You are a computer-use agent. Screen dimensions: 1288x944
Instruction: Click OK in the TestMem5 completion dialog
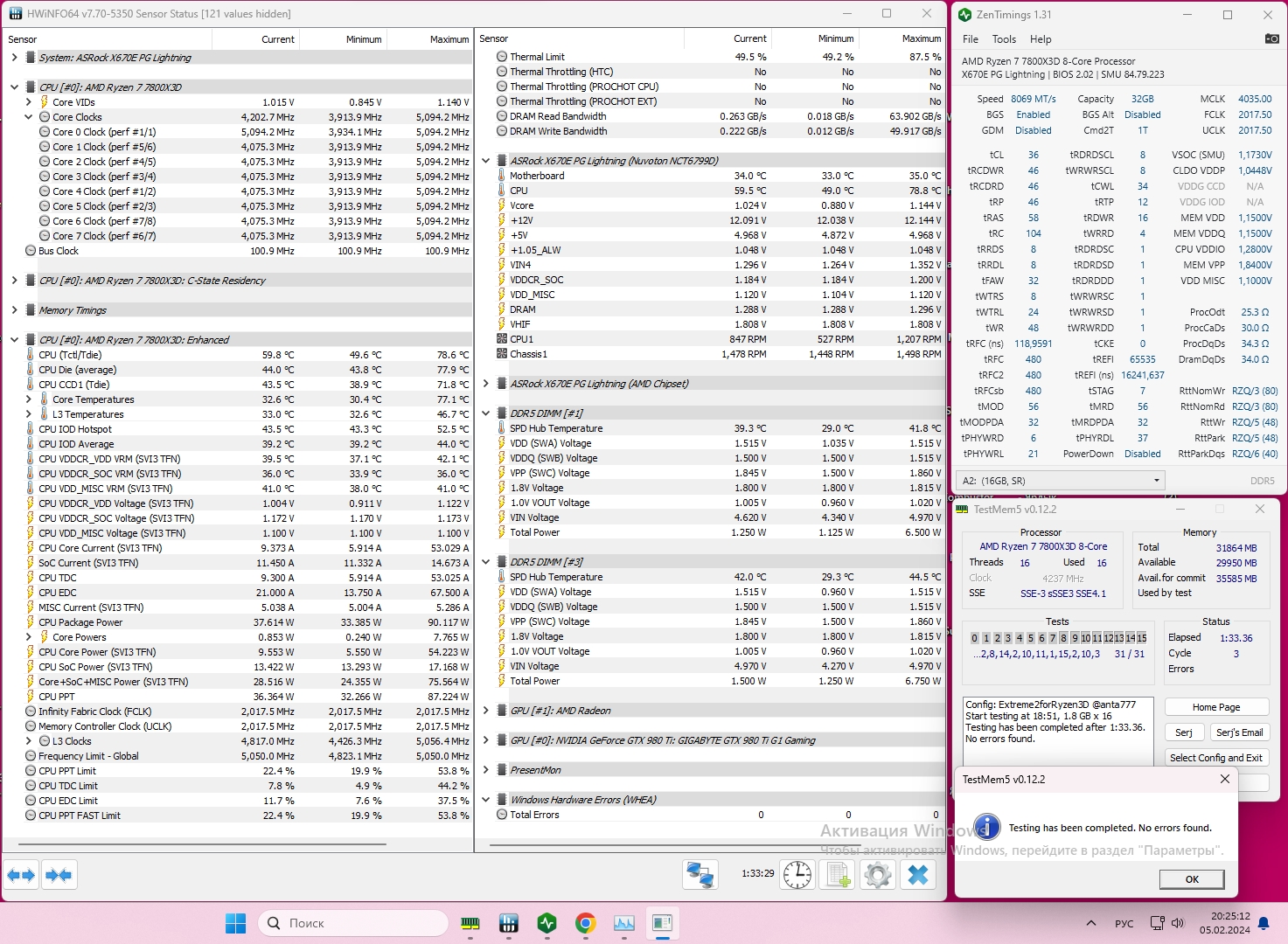point(1192,879)
